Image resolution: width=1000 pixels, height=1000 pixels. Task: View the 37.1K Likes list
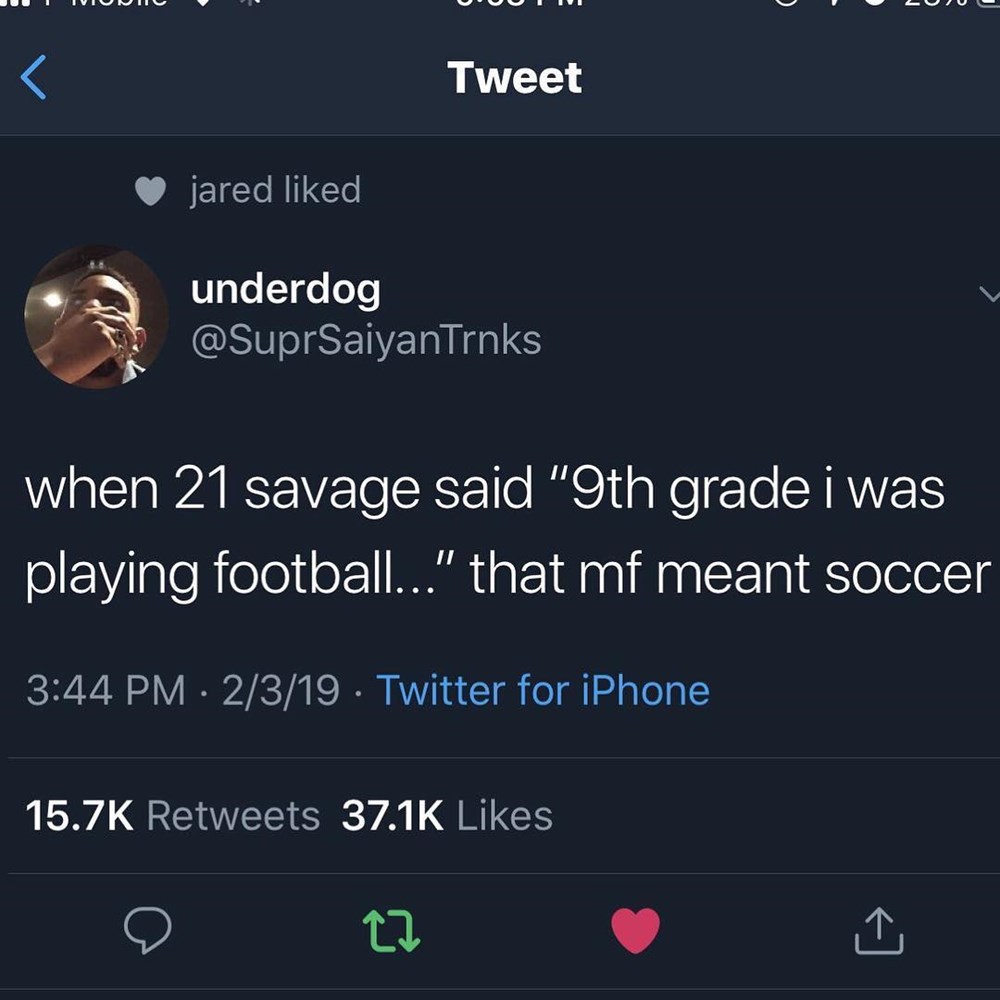click(x=447, y=816)
